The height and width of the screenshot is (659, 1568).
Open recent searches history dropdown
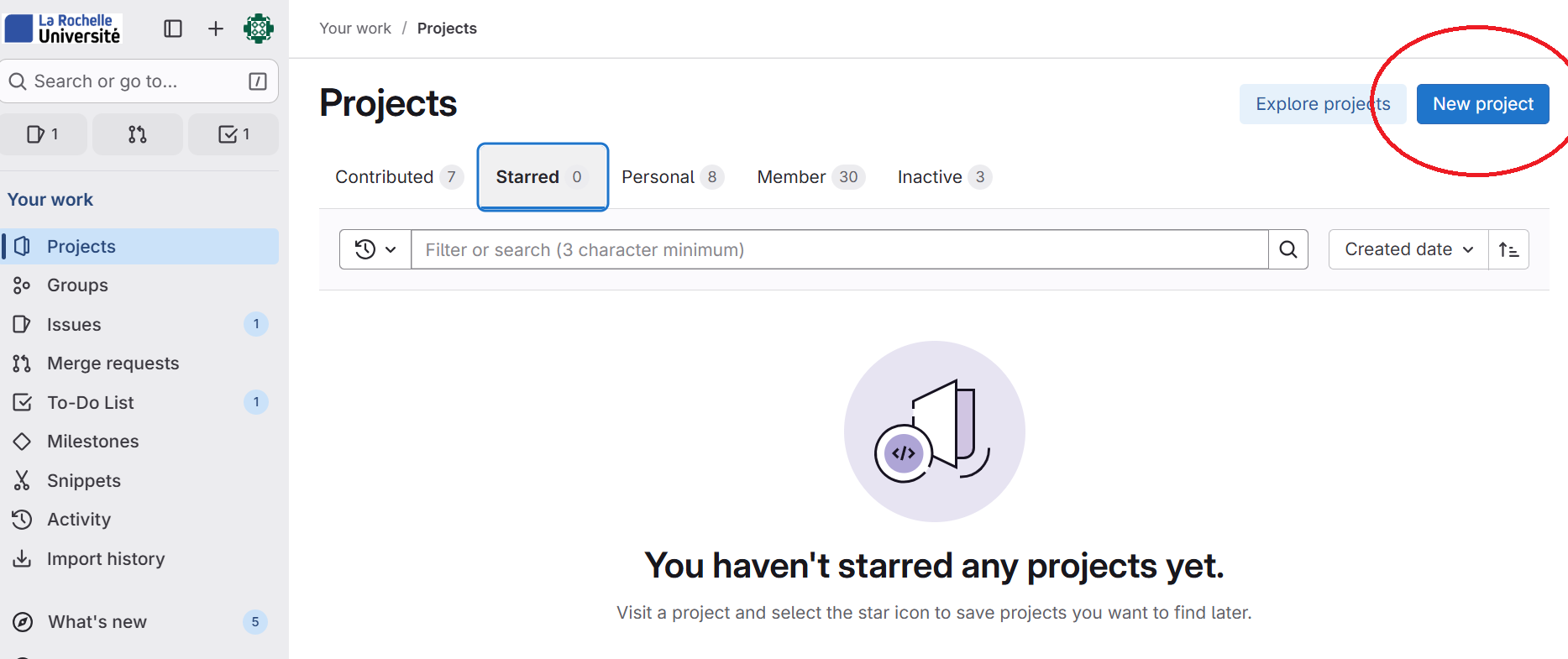pos(375,249)
